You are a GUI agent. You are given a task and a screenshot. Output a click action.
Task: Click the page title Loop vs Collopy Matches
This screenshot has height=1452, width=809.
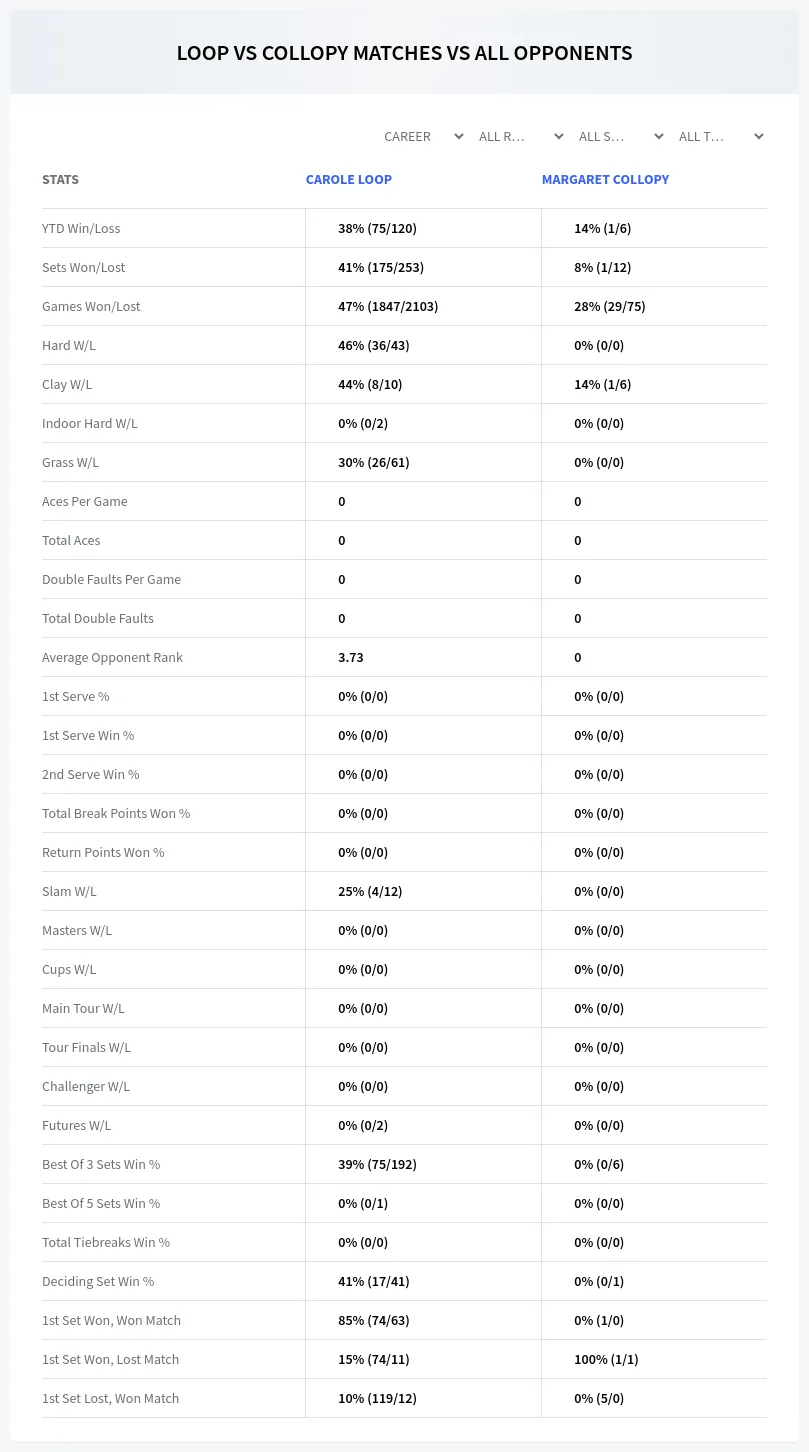pos(404,53)
